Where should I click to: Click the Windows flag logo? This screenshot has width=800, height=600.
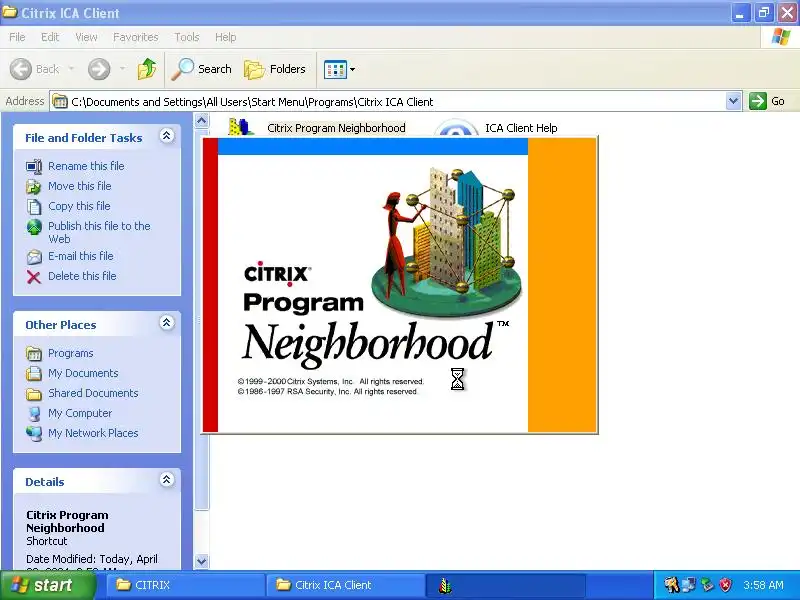click(781, 37)
